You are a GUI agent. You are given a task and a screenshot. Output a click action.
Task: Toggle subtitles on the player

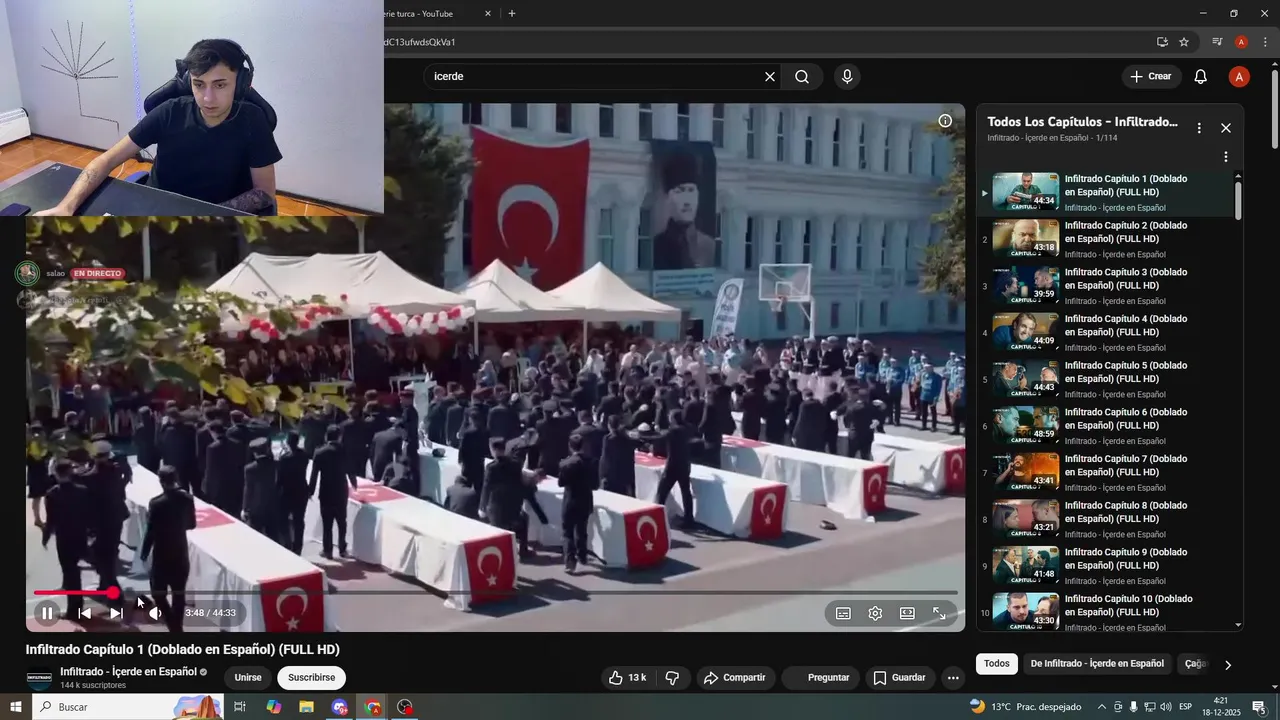tap(843, 613)
